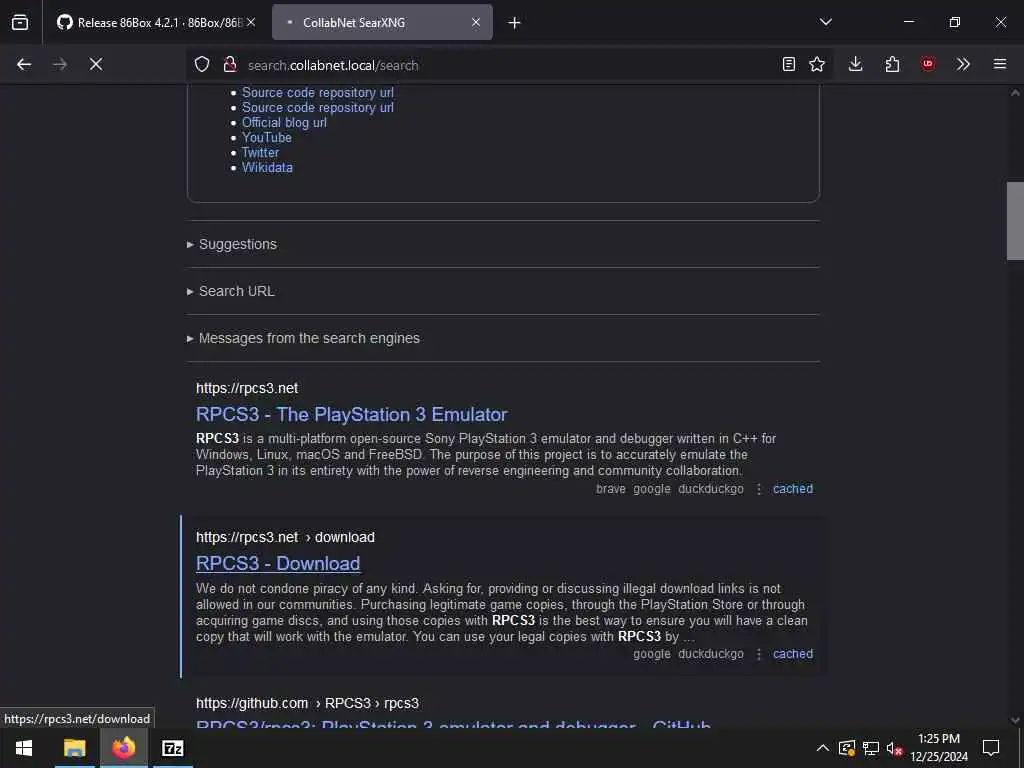Click Firefox icon in taskbar
Screen dimensions: 1024x768
pyautogui.click(x=123, y=748)
